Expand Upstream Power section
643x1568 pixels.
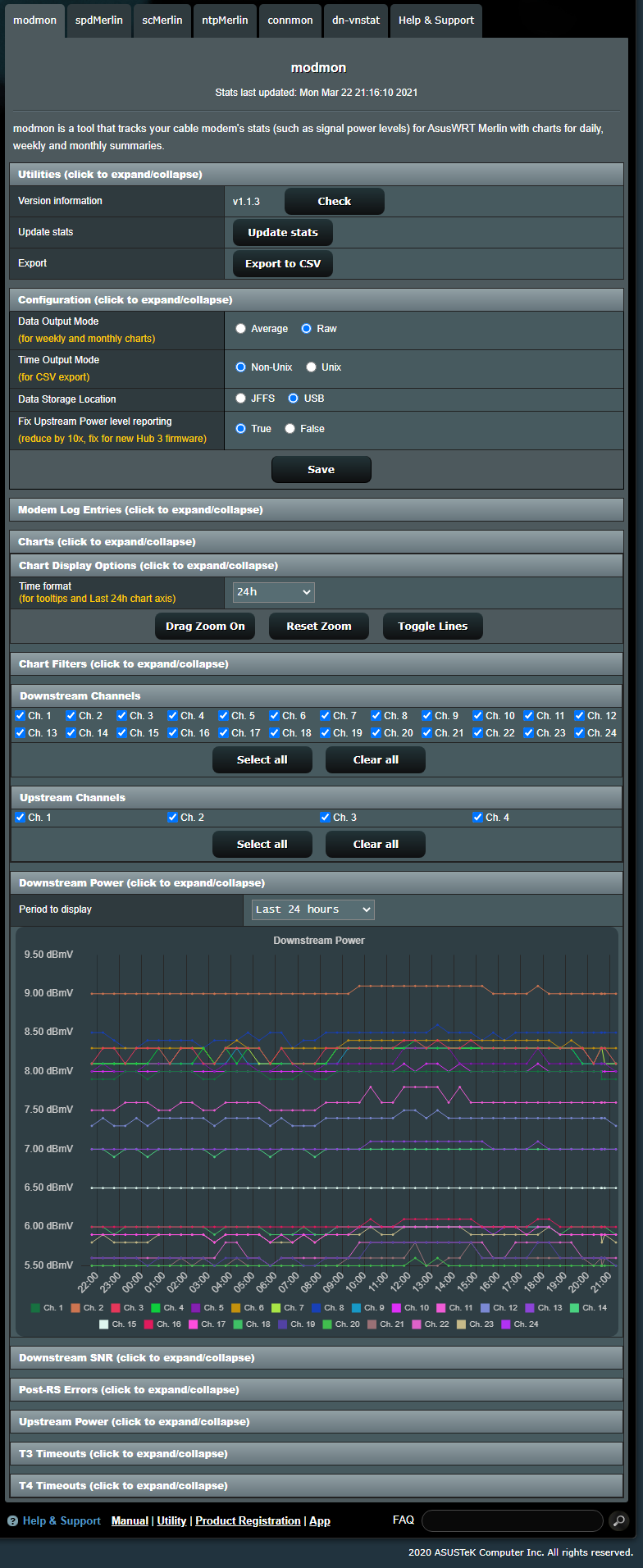pyautogui.click(x=317, y=1422)
